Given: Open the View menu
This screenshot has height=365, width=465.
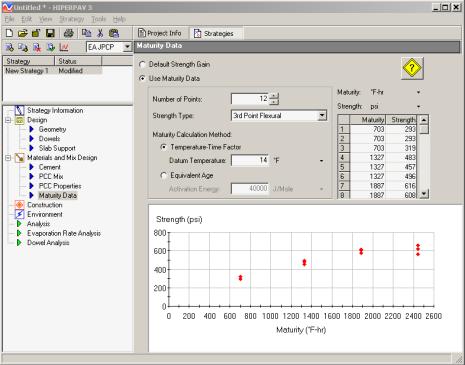Looking at the screenshot, I should (x=46, y=19).
